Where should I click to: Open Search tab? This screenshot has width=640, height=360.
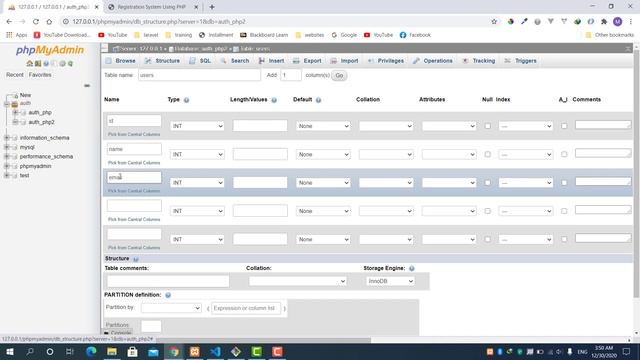[235, 61]
